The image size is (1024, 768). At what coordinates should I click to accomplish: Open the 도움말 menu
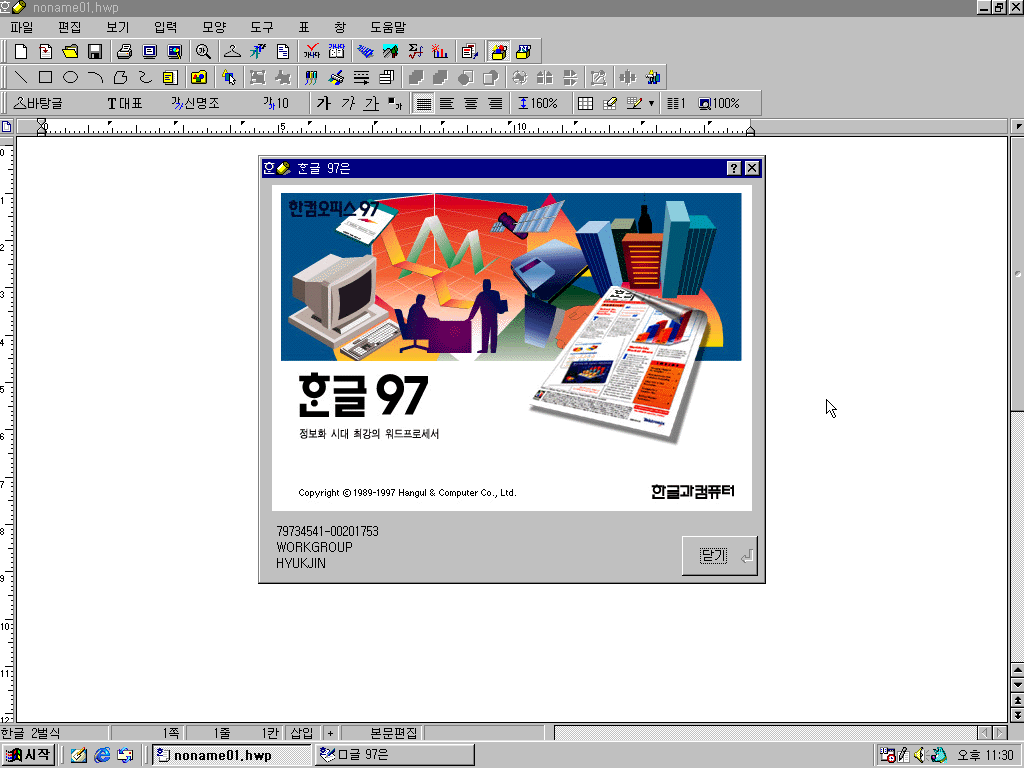point(388,27)
